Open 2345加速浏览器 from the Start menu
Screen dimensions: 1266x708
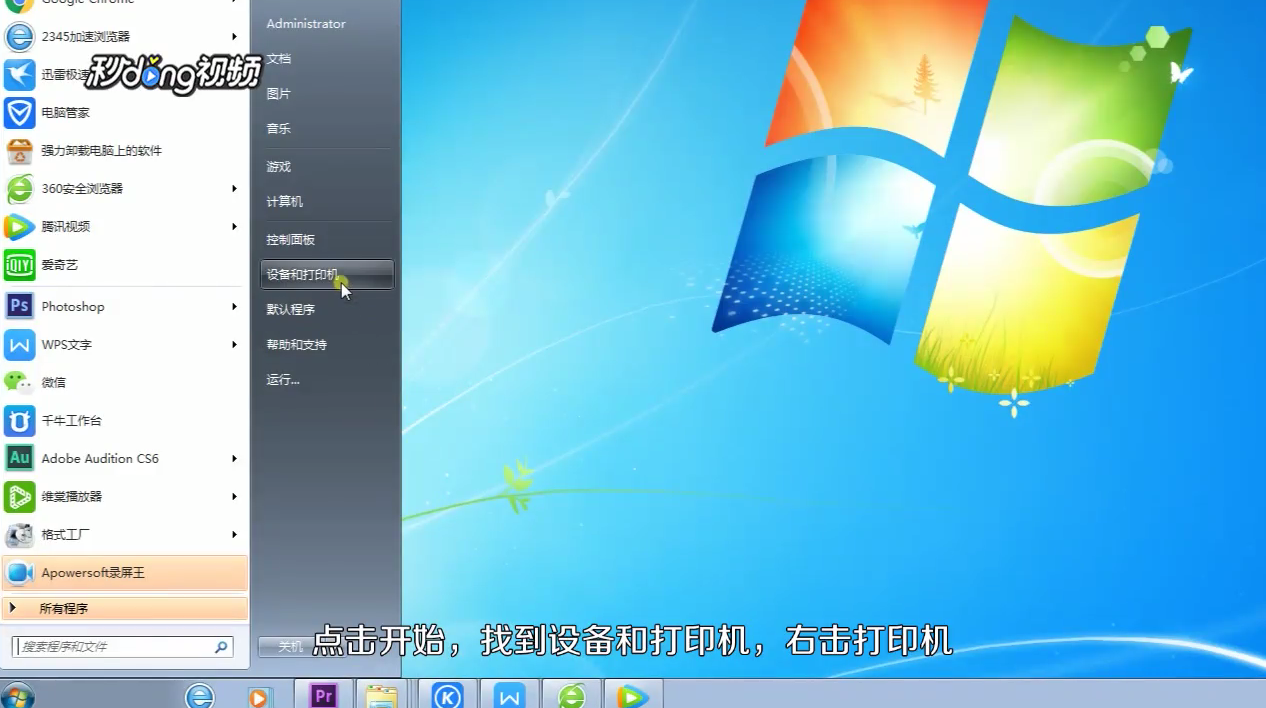[x=124, y=37]
